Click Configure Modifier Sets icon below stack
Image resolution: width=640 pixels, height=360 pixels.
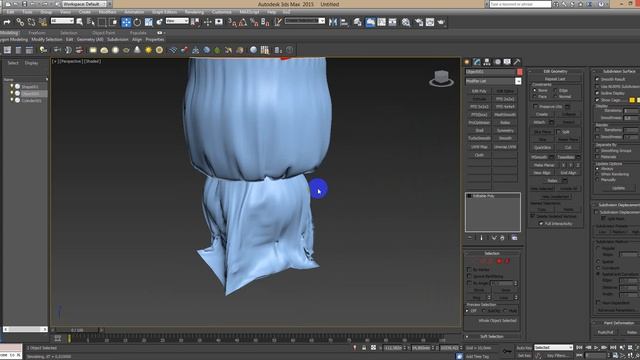(514, 238)
